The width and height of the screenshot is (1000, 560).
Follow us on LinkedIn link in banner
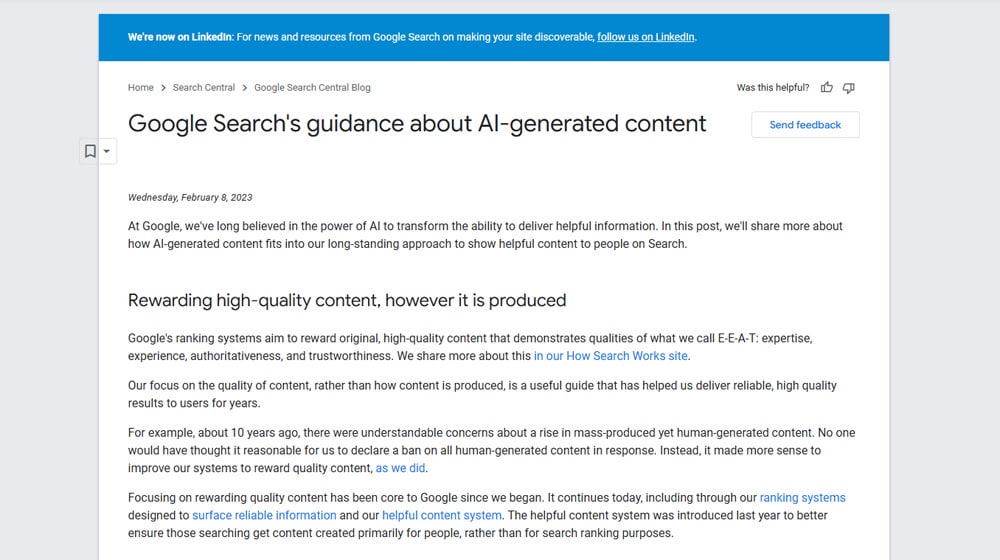pos(645,37)
